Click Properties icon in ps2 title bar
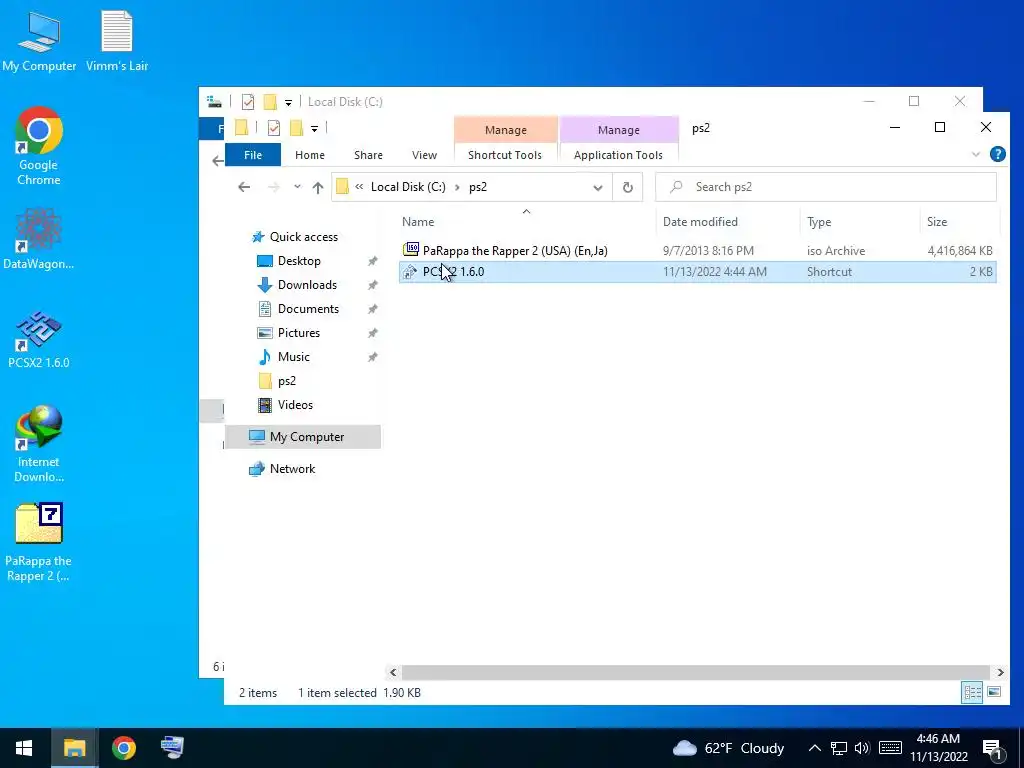The height and width of the screenshot is (768, 1024). (274, 128)
